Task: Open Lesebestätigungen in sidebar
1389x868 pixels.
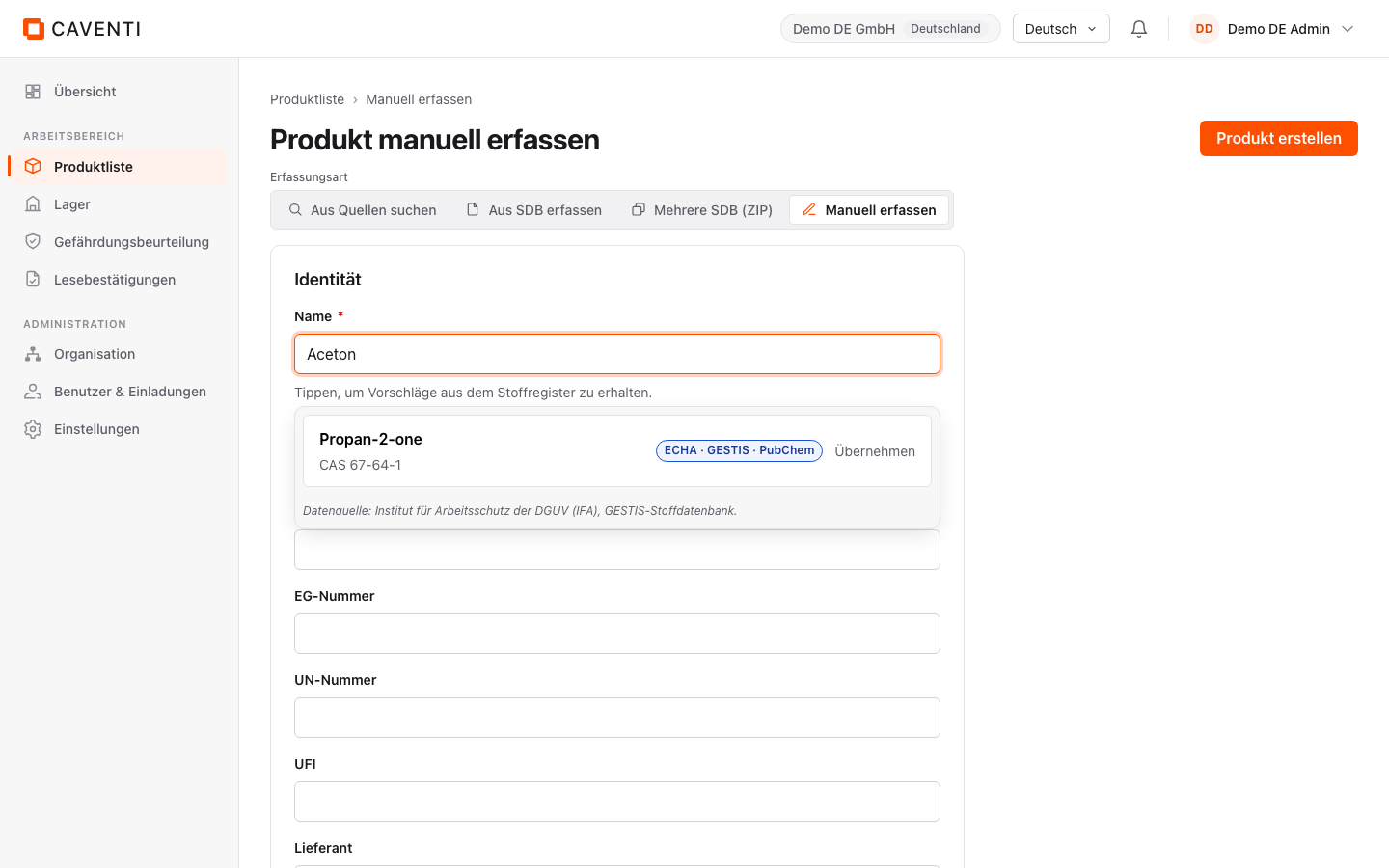Action: [120, 280]
